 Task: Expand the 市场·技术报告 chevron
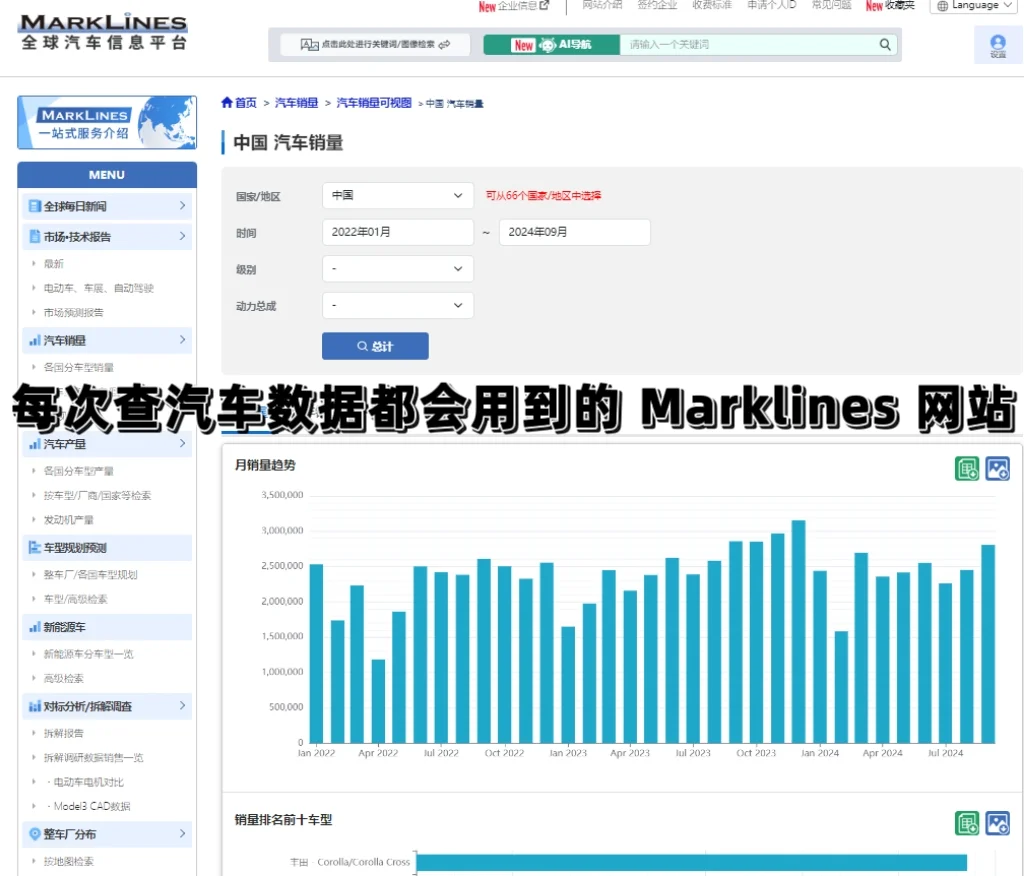[182, 236]
